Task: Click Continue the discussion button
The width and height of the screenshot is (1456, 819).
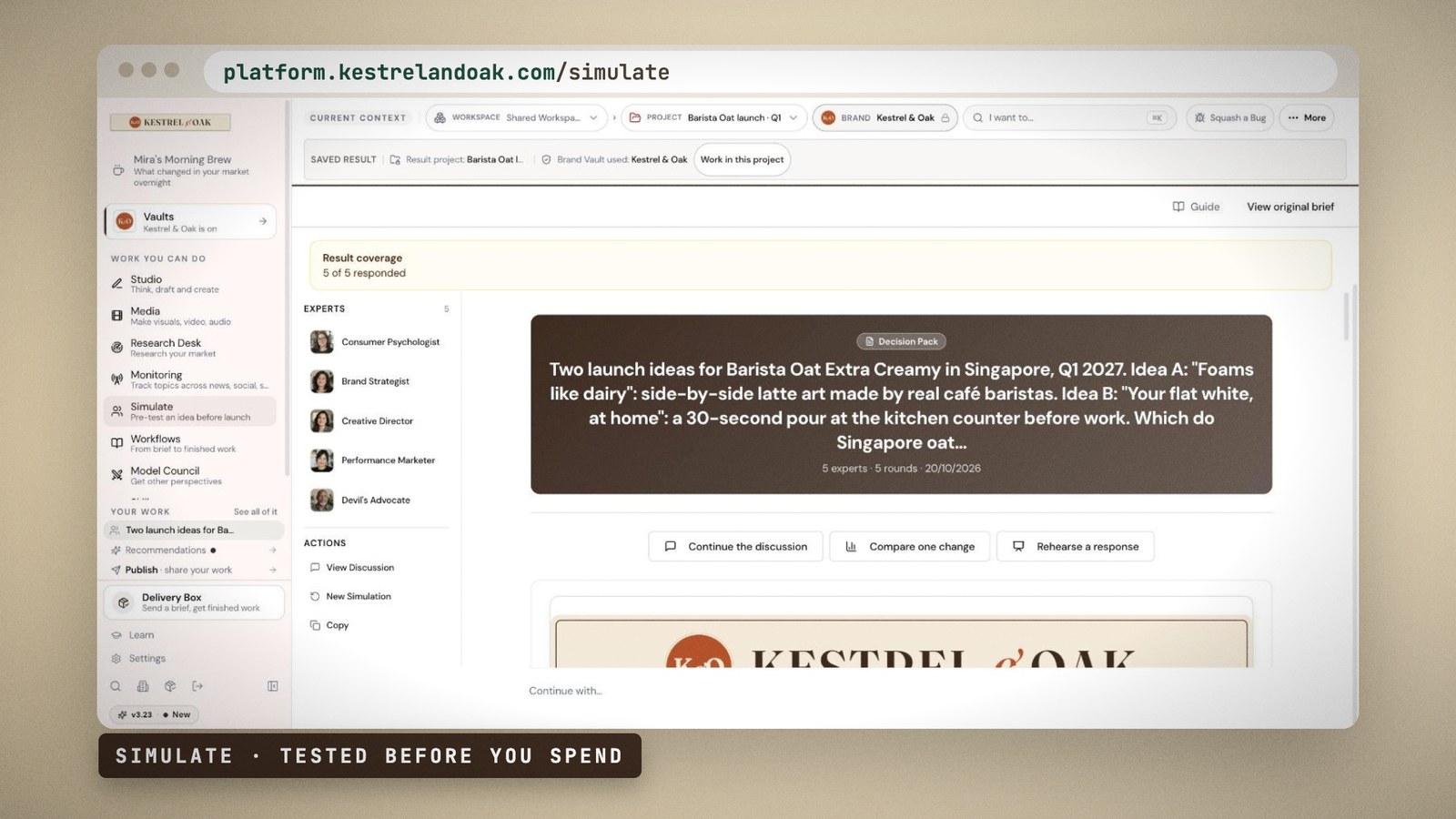Action: pos(735,546)
